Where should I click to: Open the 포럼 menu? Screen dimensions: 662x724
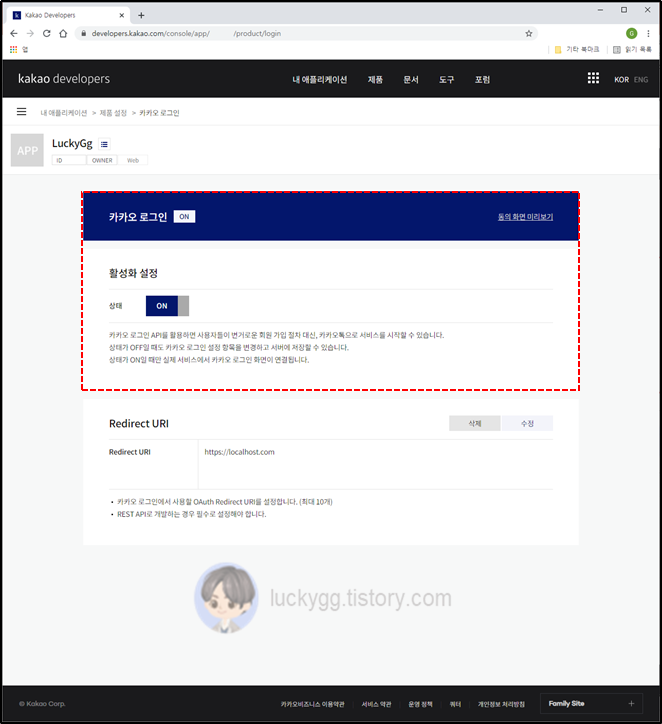(482, 79)
